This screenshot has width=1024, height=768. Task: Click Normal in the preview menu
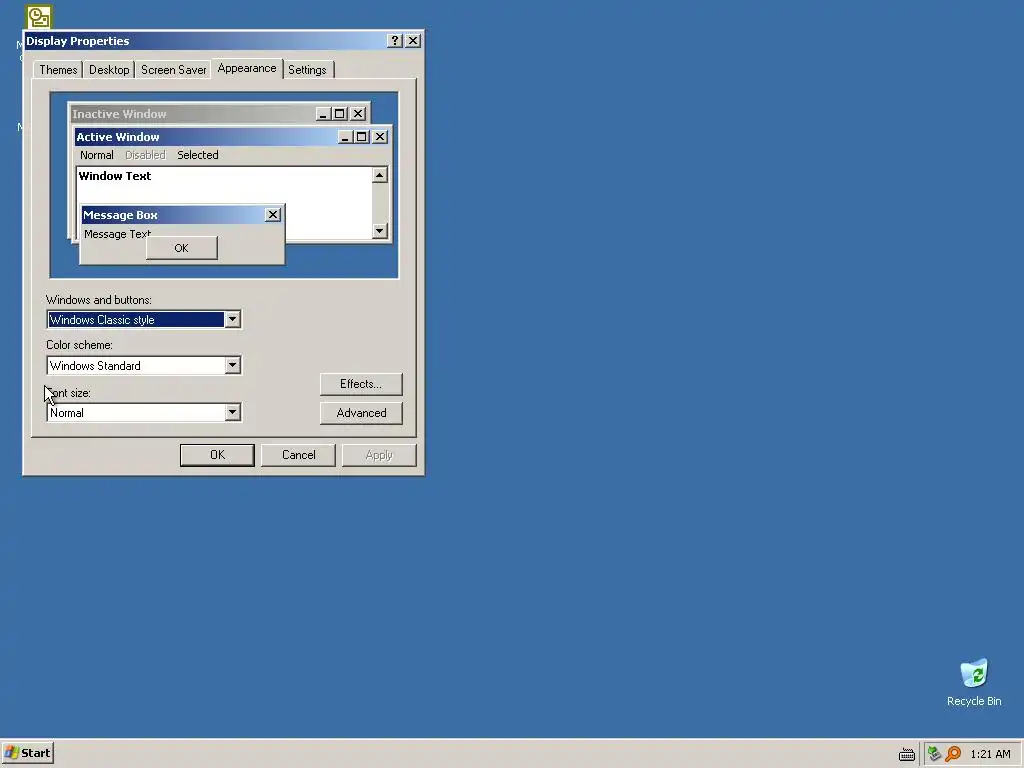[97, 155]
